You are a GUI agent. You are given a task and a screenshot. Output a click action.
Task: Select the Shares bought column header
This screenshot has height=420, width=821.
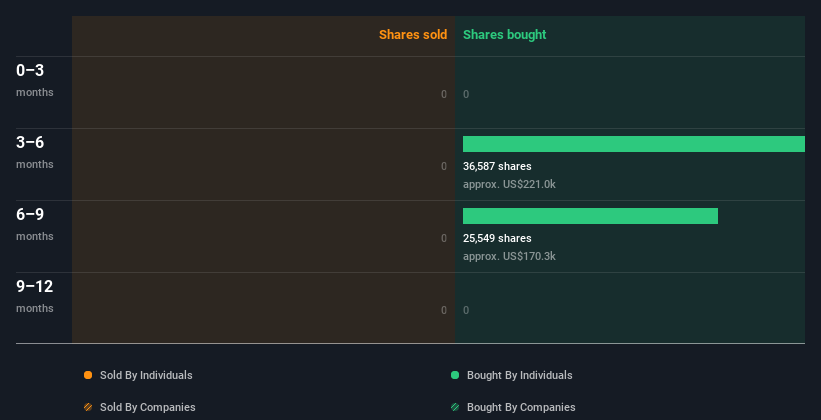point(505,35)
